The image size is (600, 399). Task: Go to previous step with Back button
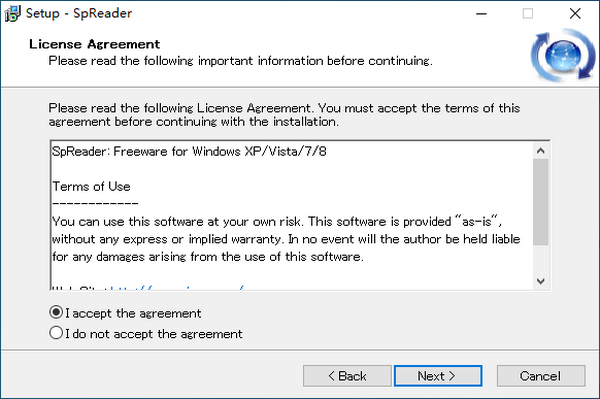tap(347, 376)
